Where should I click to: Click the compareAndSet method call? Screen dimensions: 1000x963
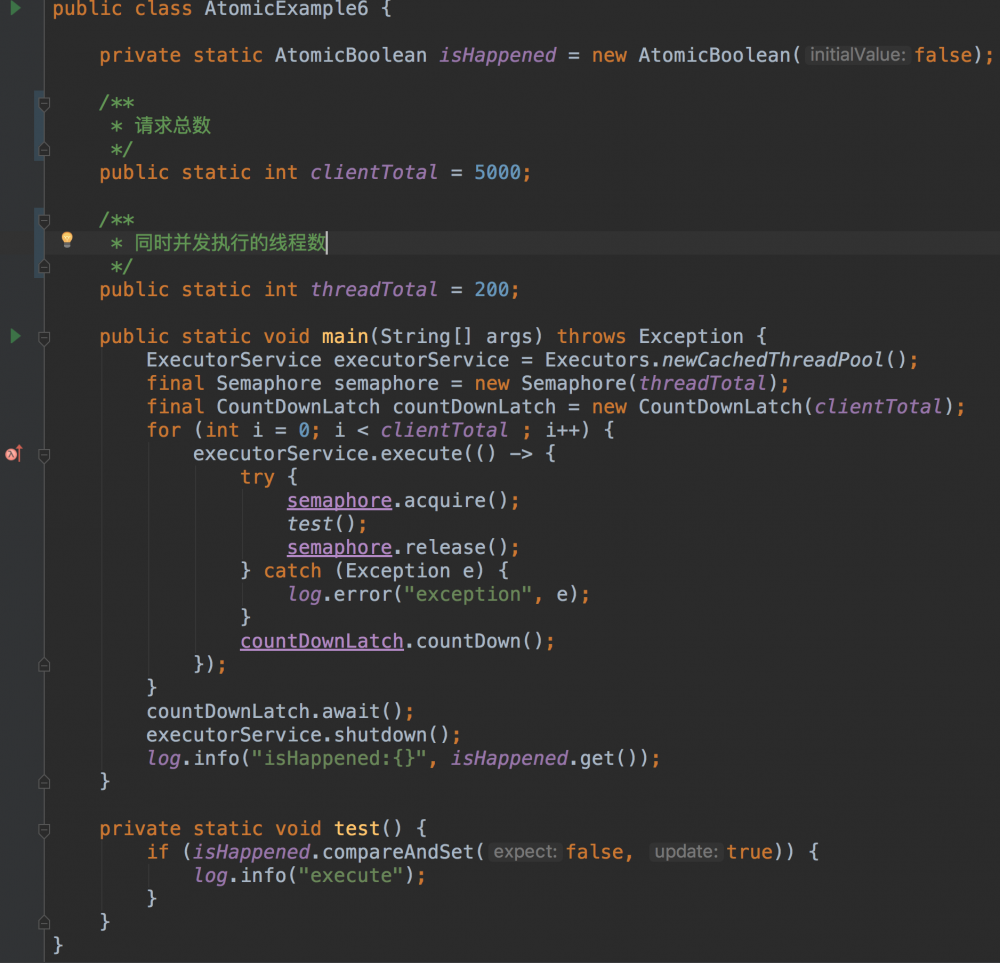398,852
